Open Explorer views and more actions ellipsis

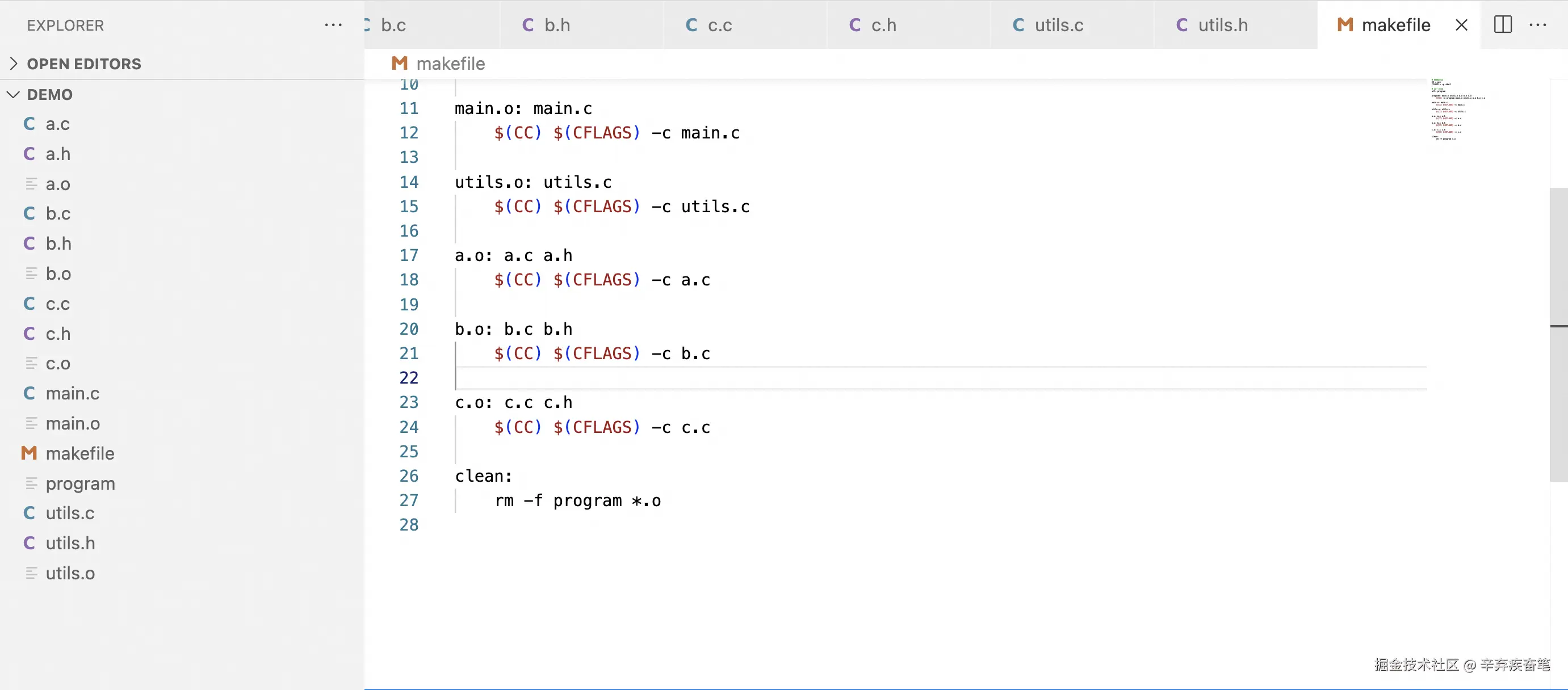(x=333, y=25)
